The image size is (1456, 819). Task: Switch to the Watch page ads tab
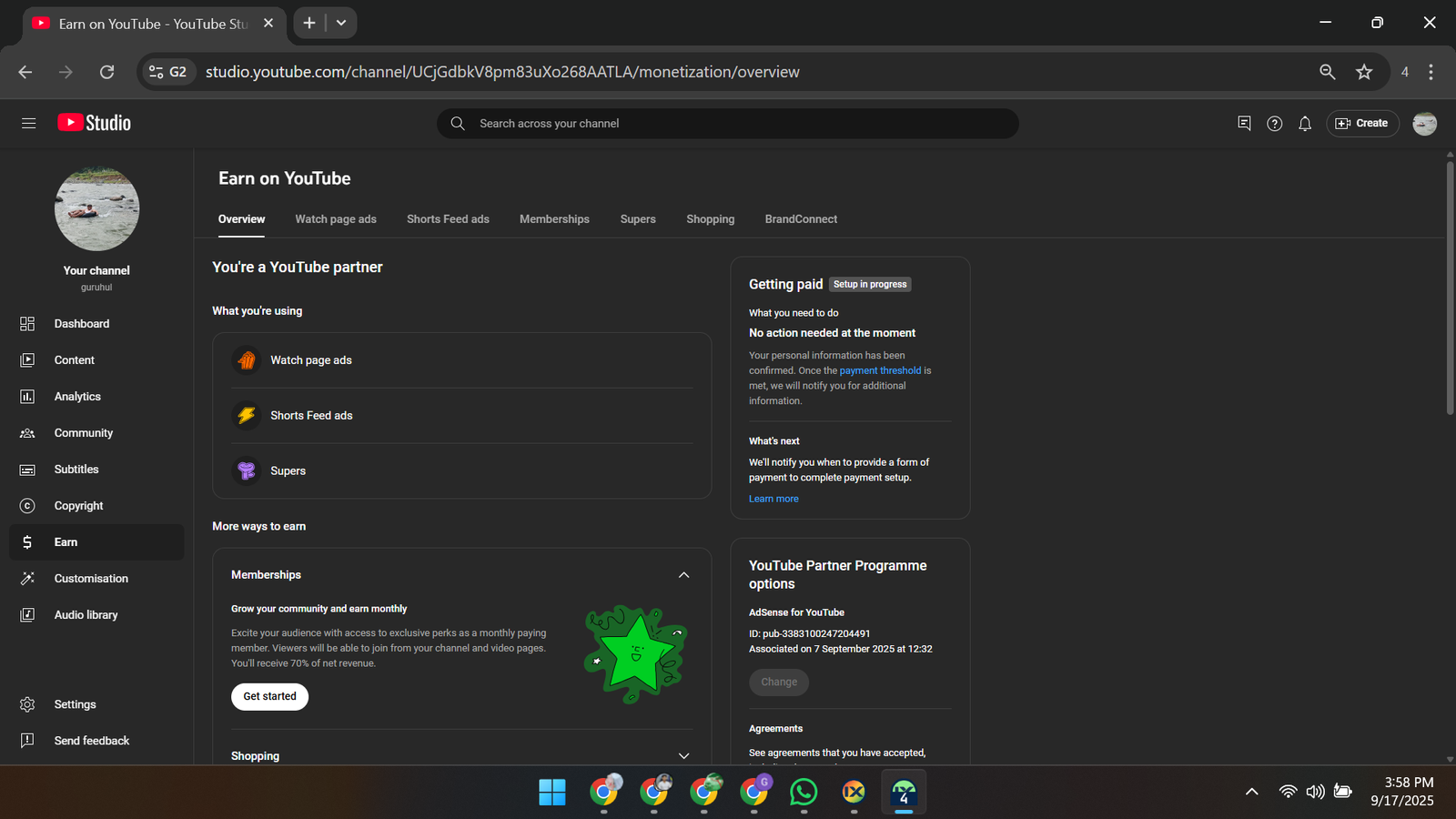click(335, 219)
